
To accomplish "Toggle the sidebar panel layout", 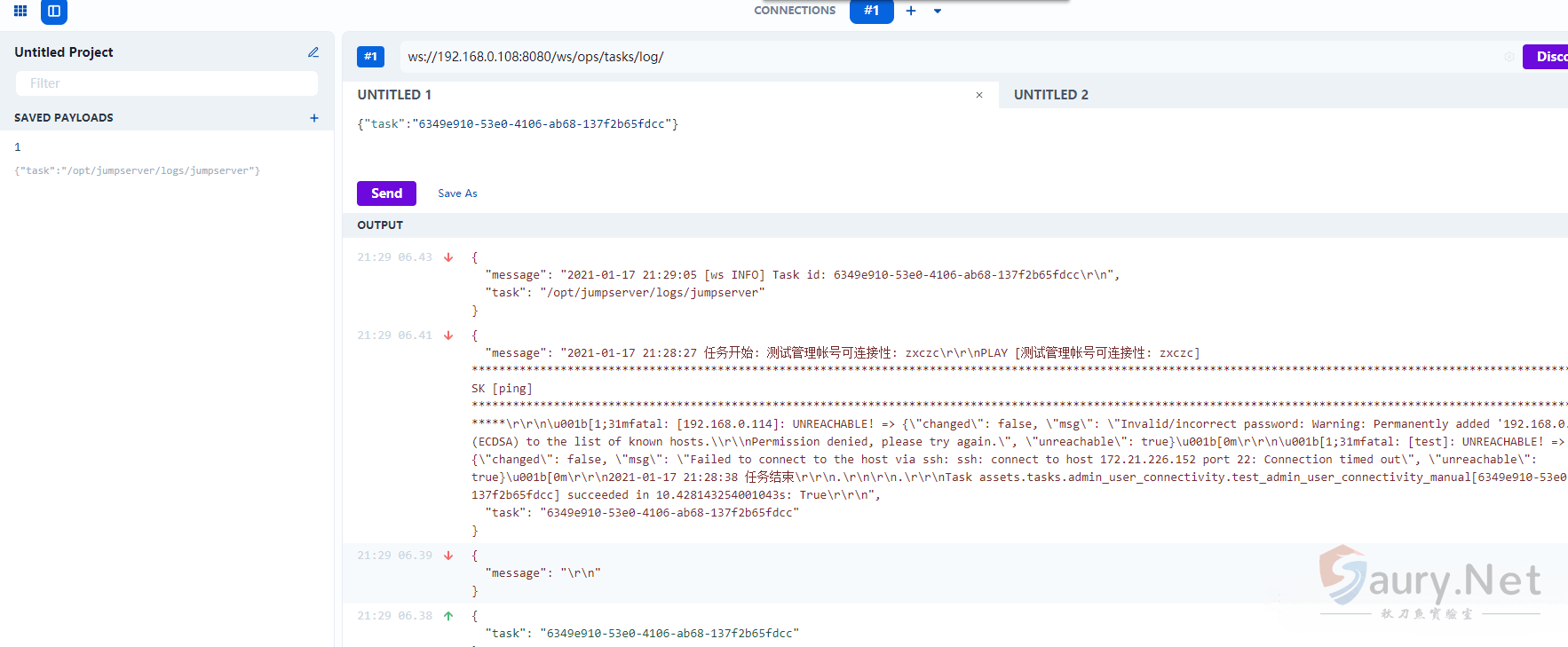I will click(x=54, y=11).
